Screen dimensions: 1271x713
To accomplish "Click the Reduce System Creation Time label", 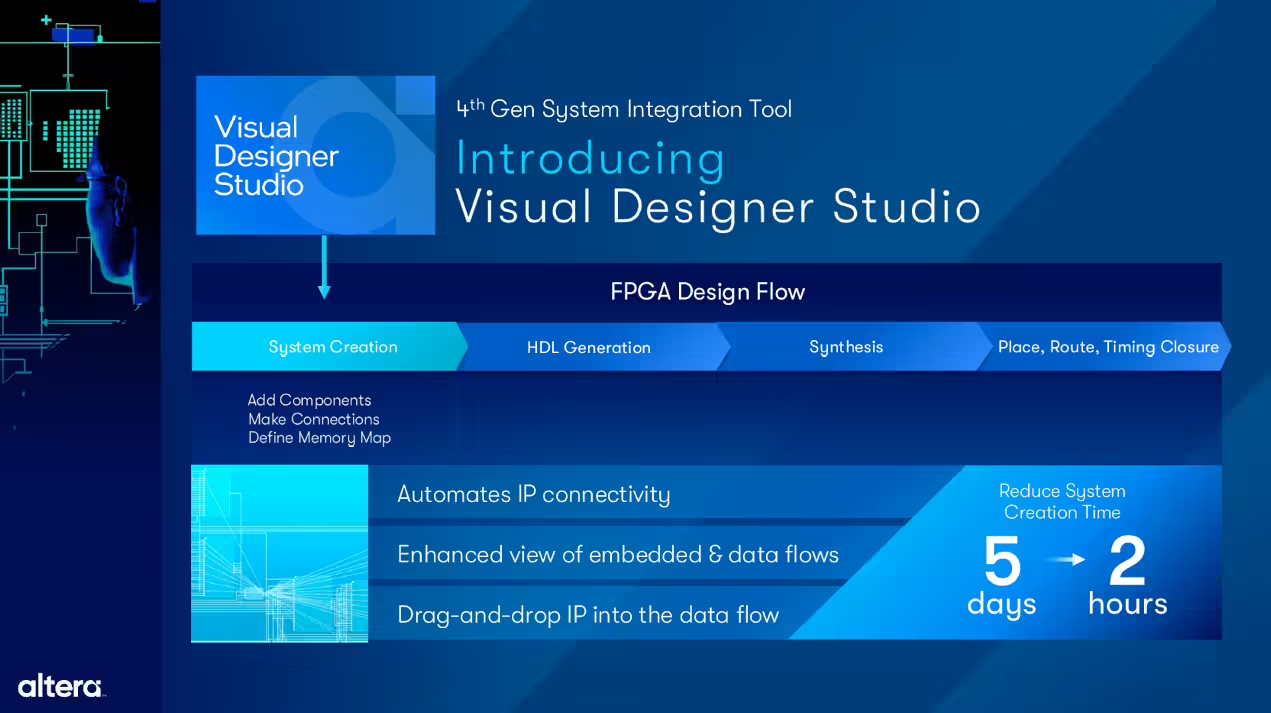I will point(1062,501).
